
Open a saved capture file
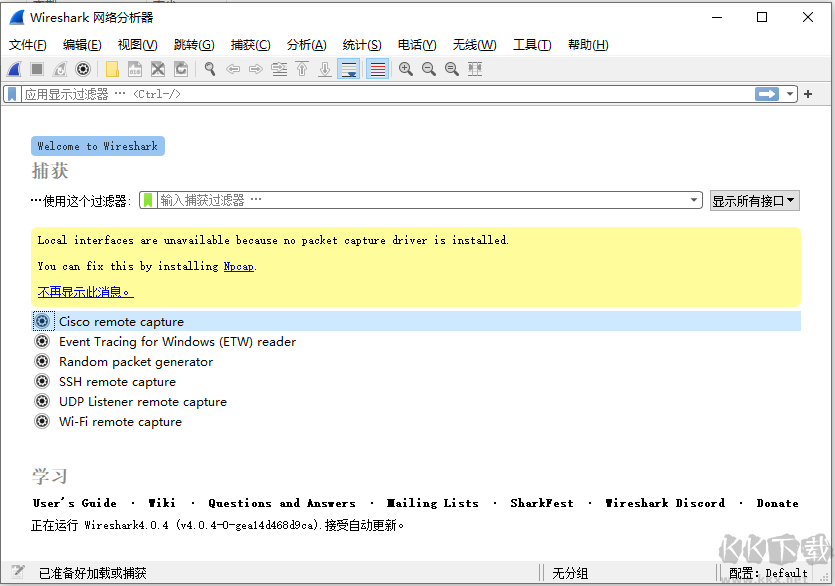[x=113, y=68]
